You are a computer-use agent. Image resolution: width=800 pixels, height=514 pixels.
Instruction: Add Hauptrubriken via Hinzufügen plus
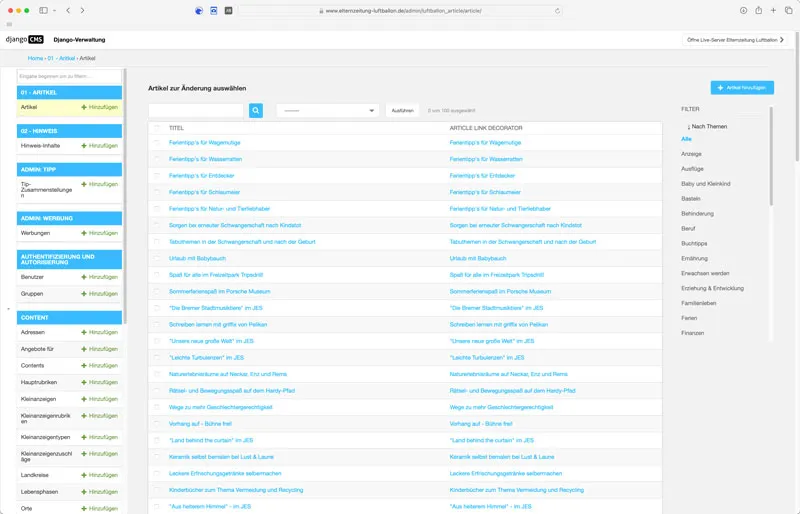[99, 382]
